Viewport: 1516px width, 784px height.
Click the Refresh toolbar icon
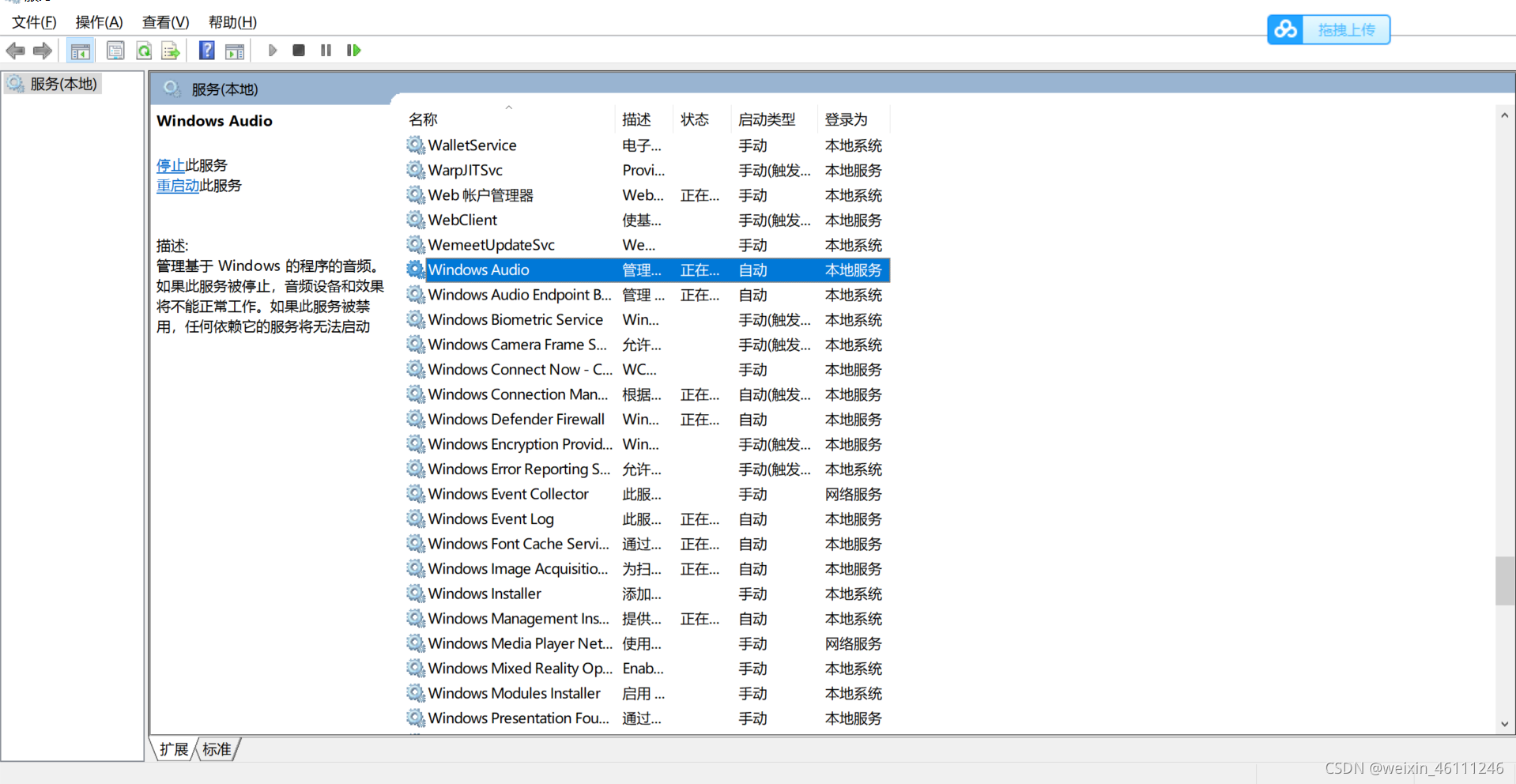[x=144, y=51]
